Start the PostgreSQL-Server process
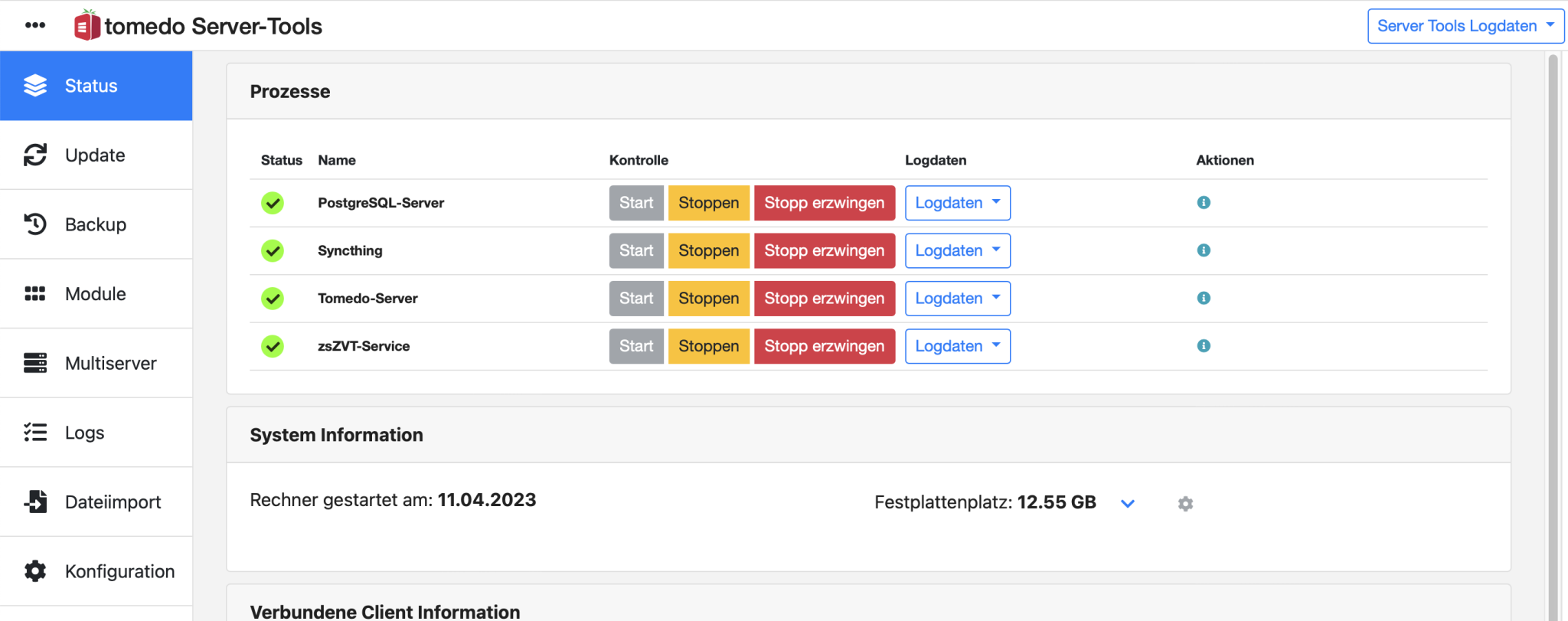Image resolution: width=1568 pixels, height=621 pixels. [x=636, y=203]
